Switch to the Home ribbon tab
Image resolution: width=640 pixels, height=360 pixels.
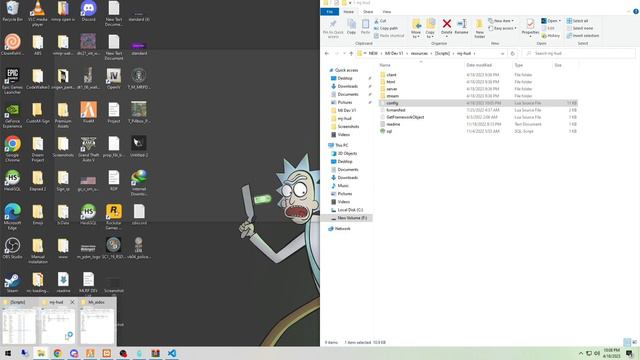[x=349, y=12]
